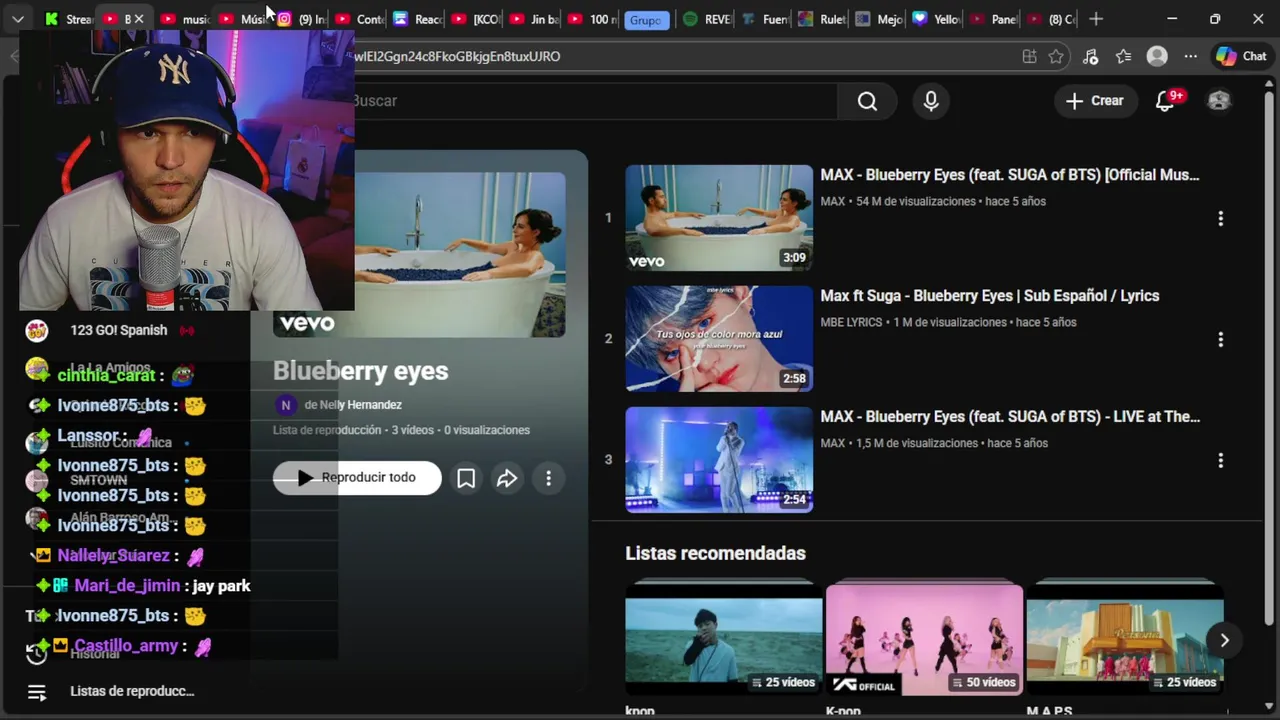Click the Blueberry eyes playlist cover image

[x=460, y=255]
